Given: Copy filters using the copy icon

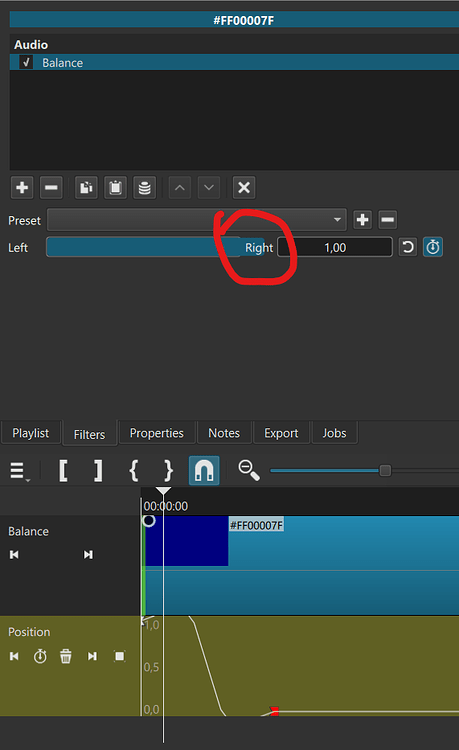Looking at the screenshot, I should (86, 188).
